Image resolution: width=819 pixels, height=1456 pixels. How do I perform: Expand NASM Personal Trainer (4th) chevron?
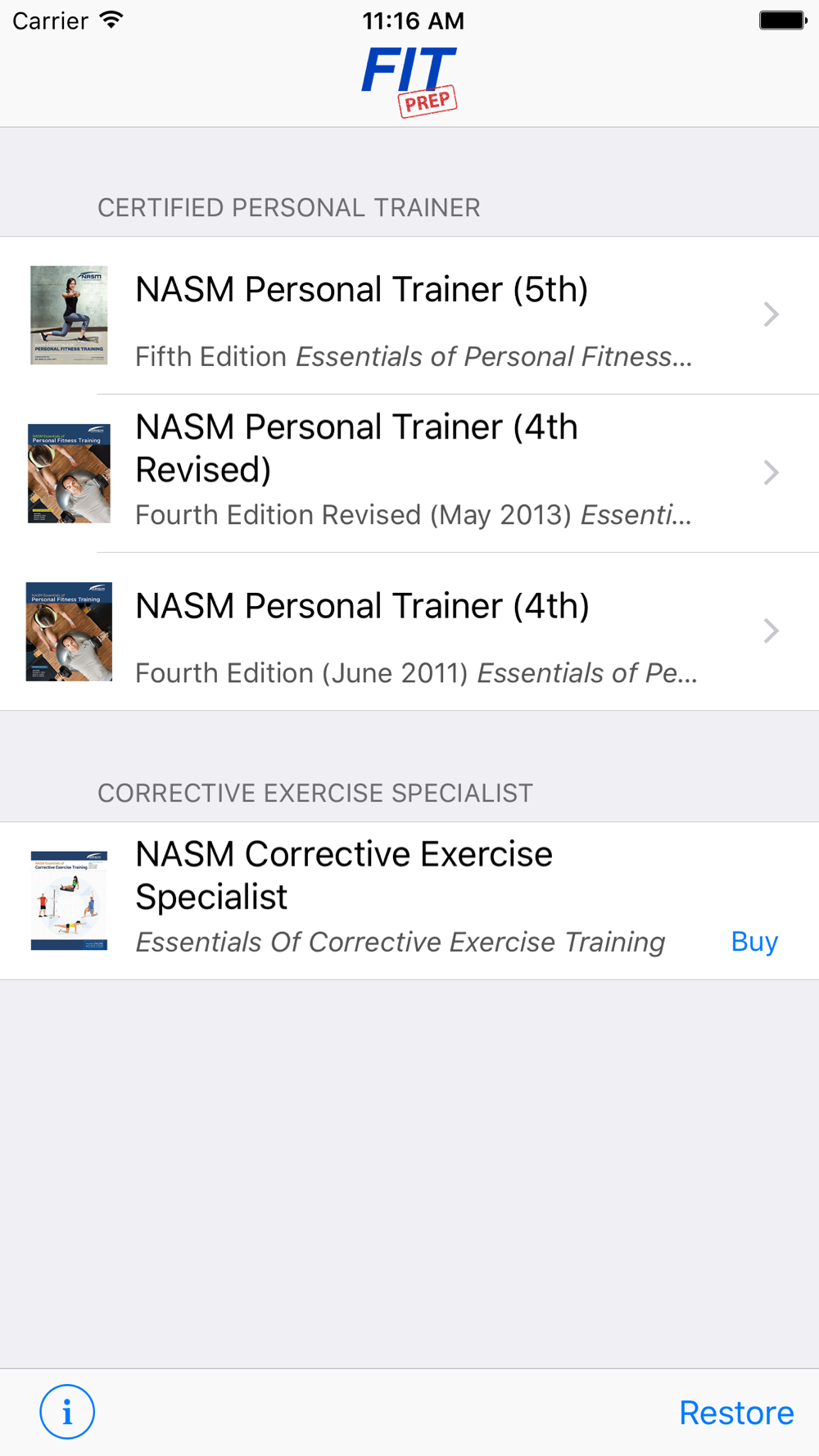pos(771,631)
